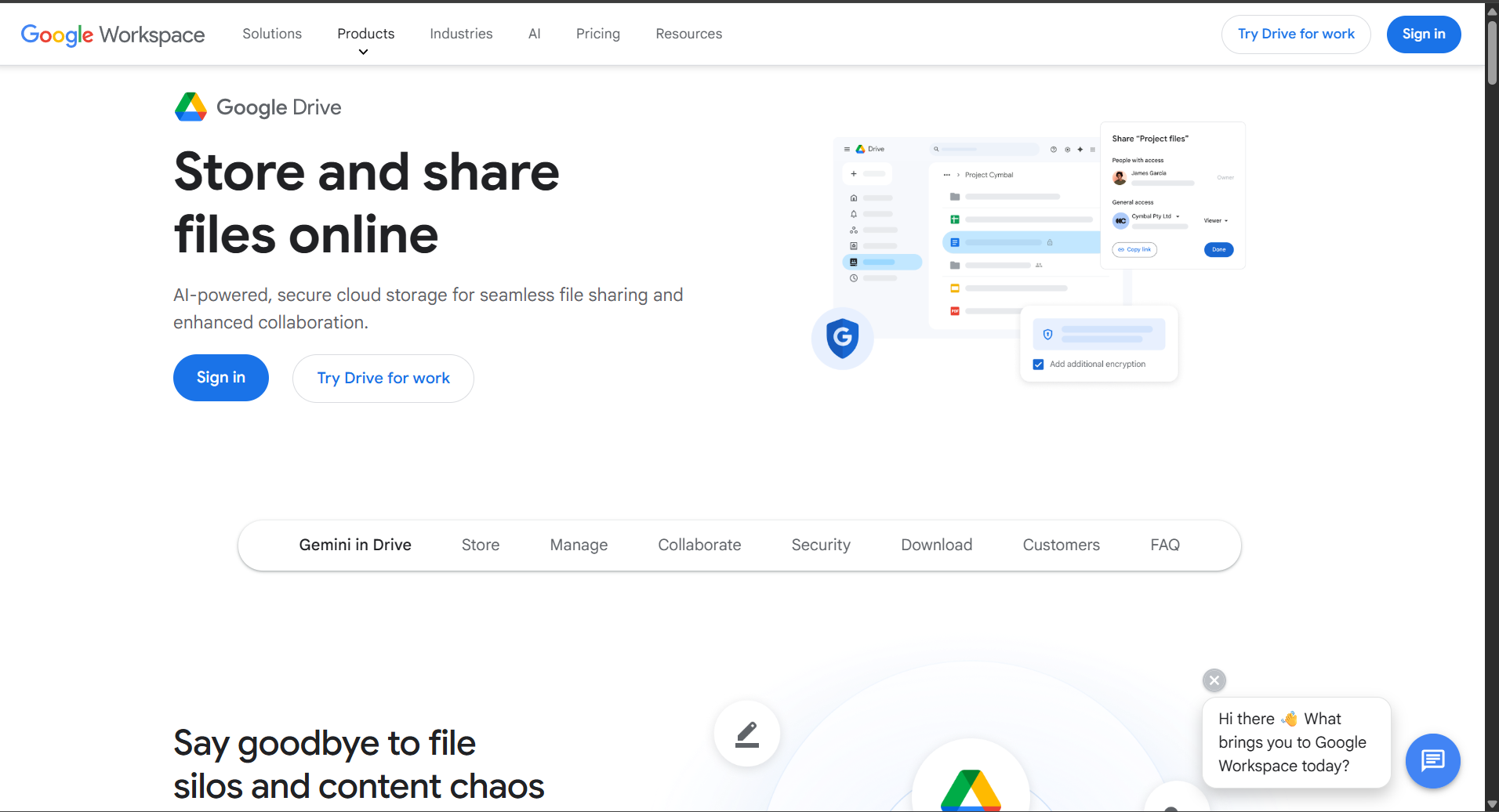Screen dimensions: 1499x812
Task: Click the "AI-powered, secure cloud storage" description
Action: click(x=428, y=309)
